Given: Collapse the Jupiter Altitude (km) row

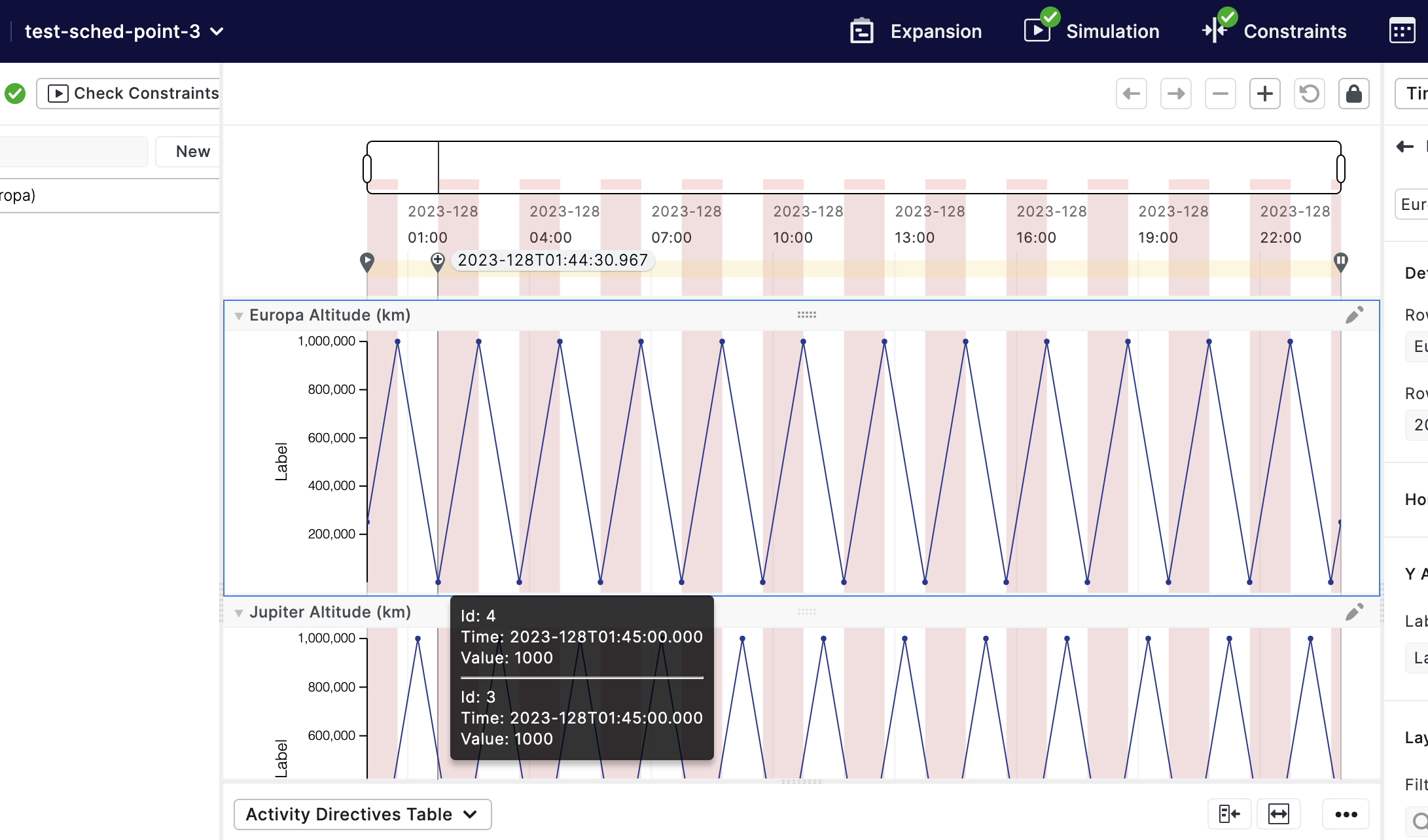Looking at the screenshot, I should 240,612.
